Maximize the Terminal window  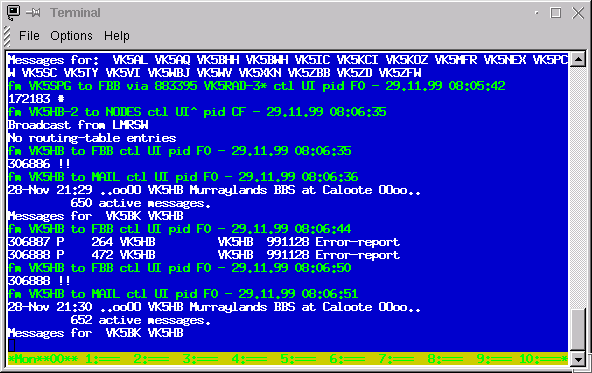click(556, 13)
